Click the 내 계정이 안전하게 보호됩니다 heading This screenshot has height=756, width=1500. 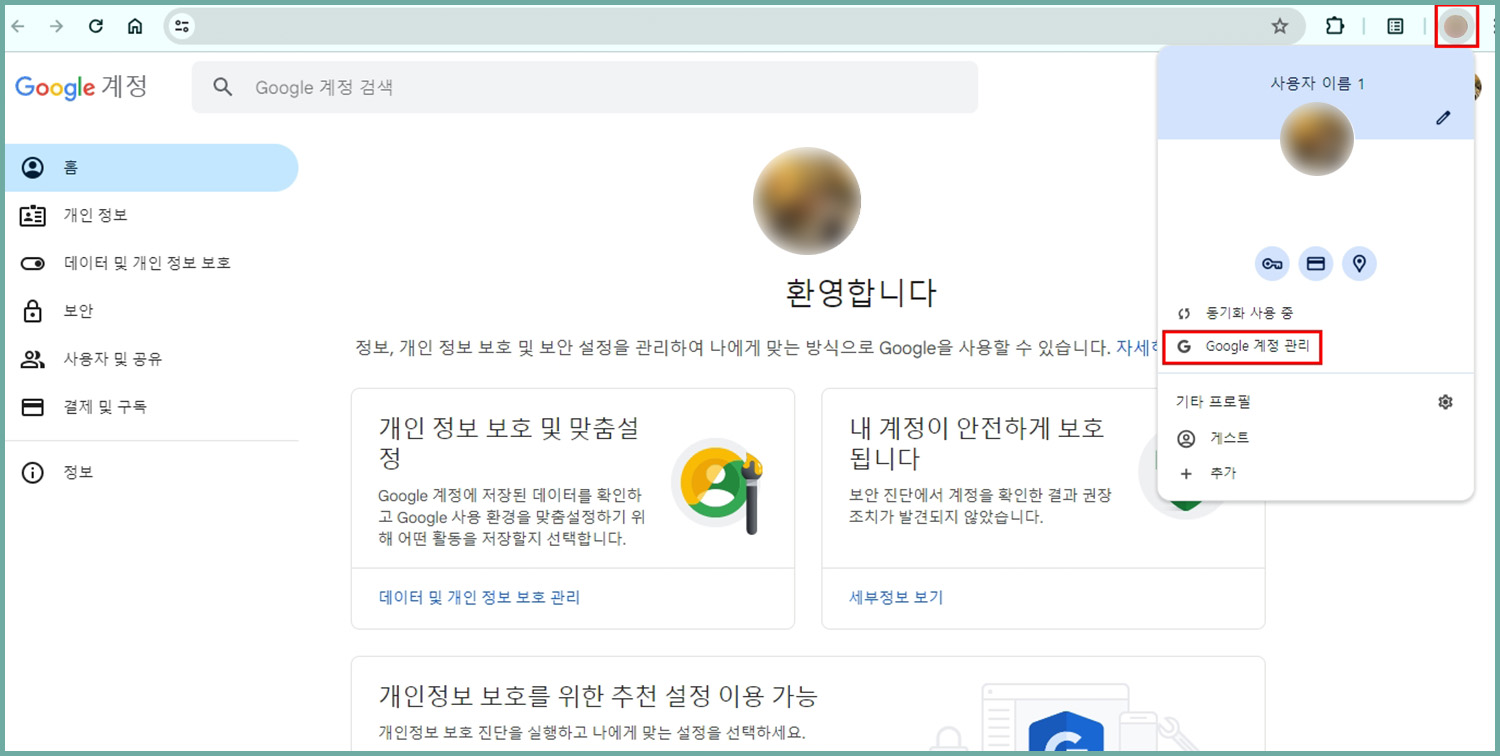click(x=977, y=443)
